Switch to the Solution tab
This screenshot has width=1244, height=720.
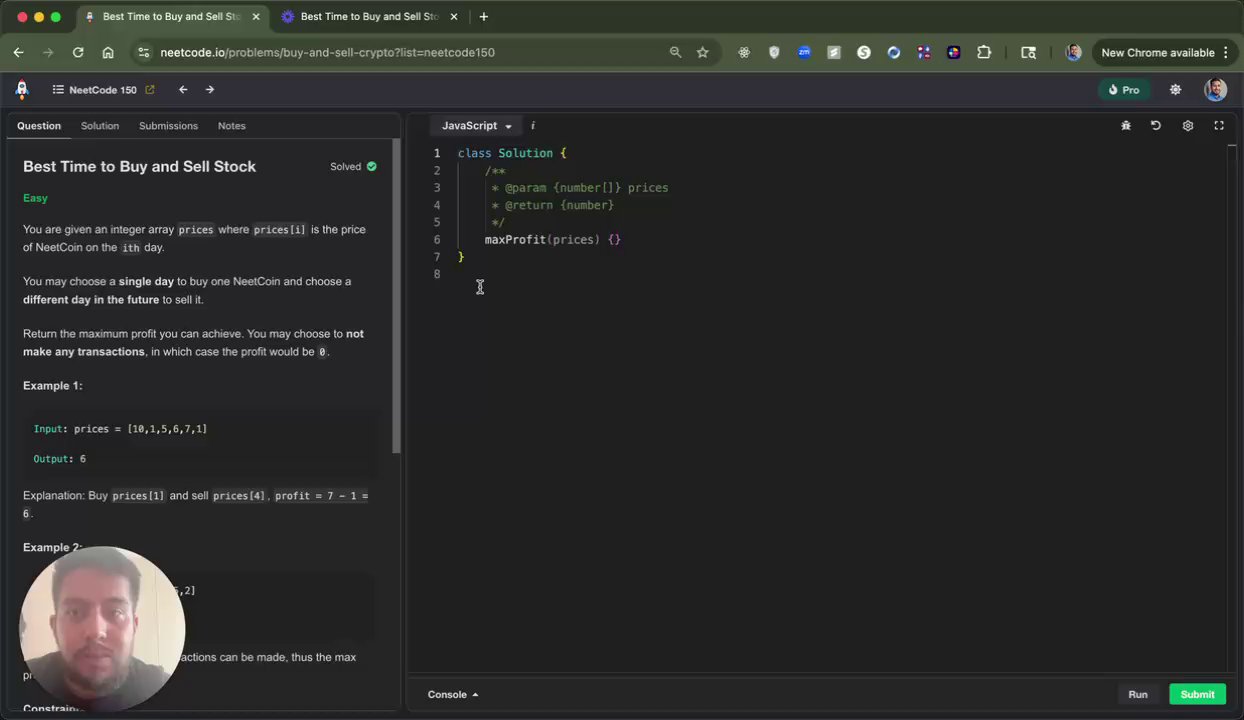point(100,126)
